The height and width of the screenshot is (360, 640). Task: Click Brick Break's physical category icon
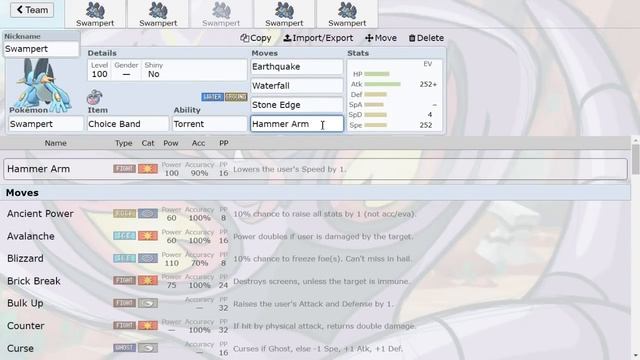[x=148, y=281]
